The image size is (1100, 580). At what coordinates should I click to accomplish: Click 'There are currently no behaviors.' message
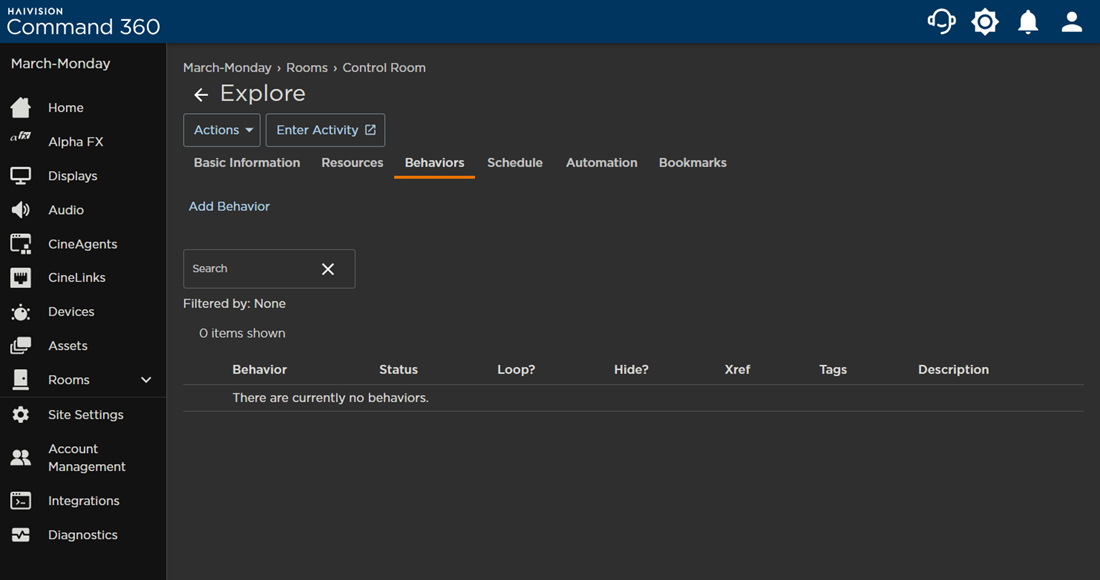point(330,398)
